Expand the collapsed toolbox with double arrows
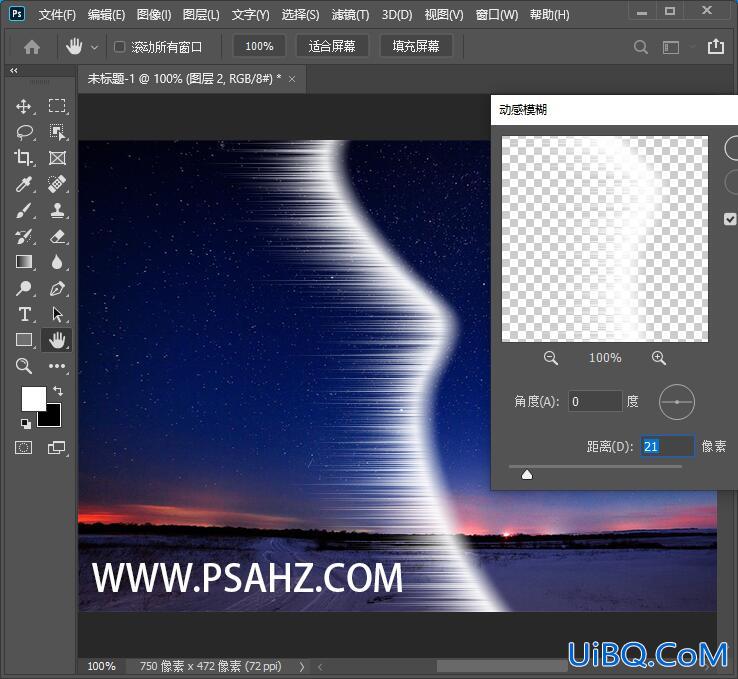Image resolution: width=738 pixels, height=679 pixels. 14,71
